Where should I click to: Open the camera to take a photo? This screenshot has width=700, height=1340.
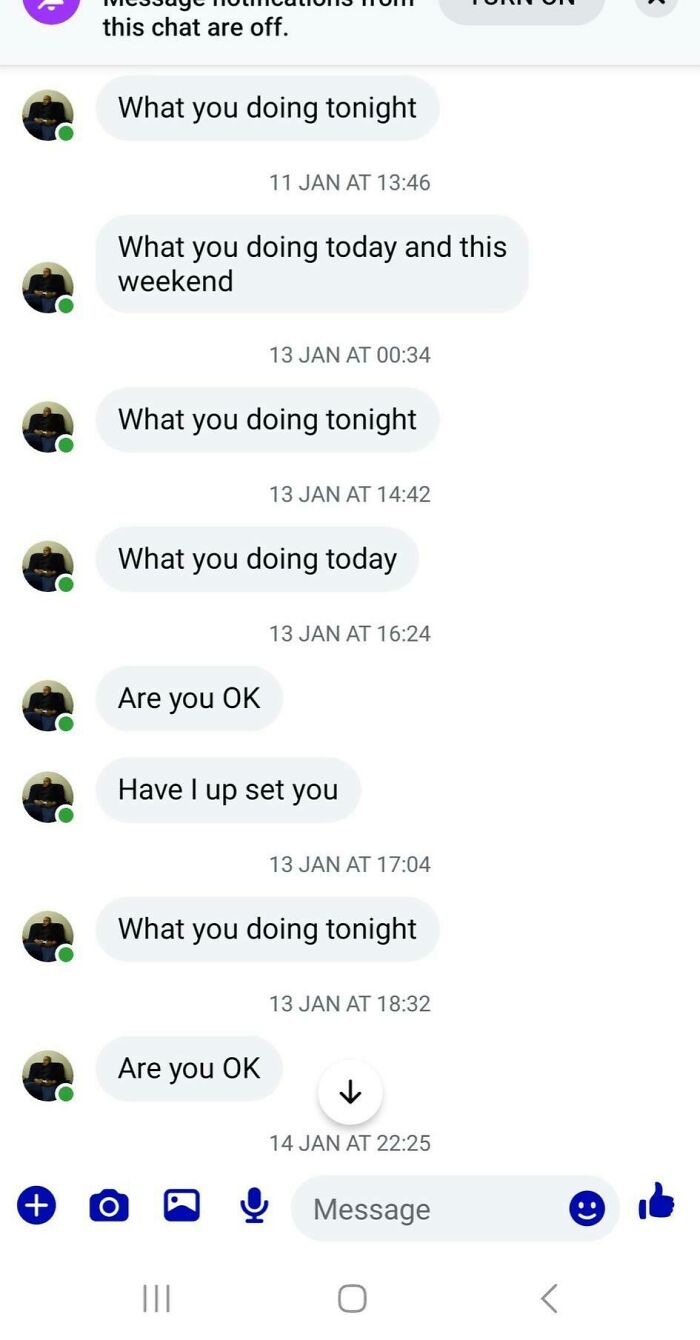pyautogui.click(x=109, y=1205)
